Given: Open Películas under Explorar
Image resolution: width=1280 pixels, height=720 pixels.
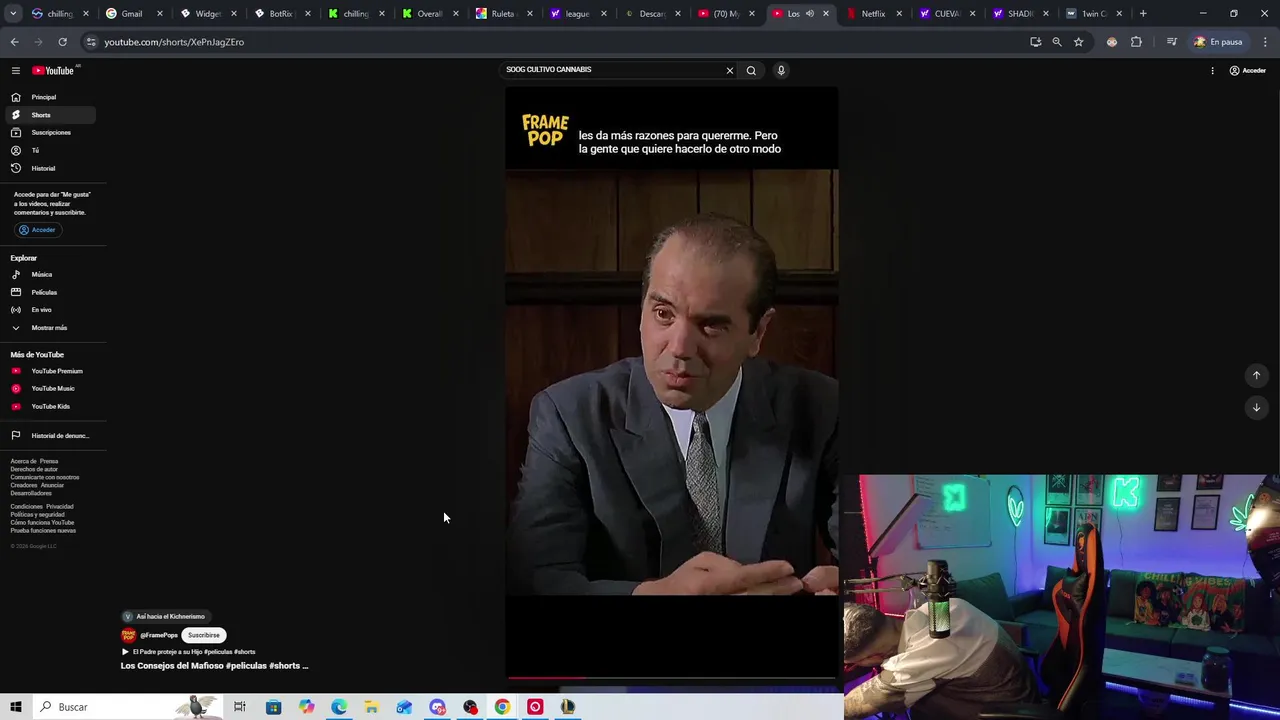Looking at the screenshot, I should tap(52, 292).
